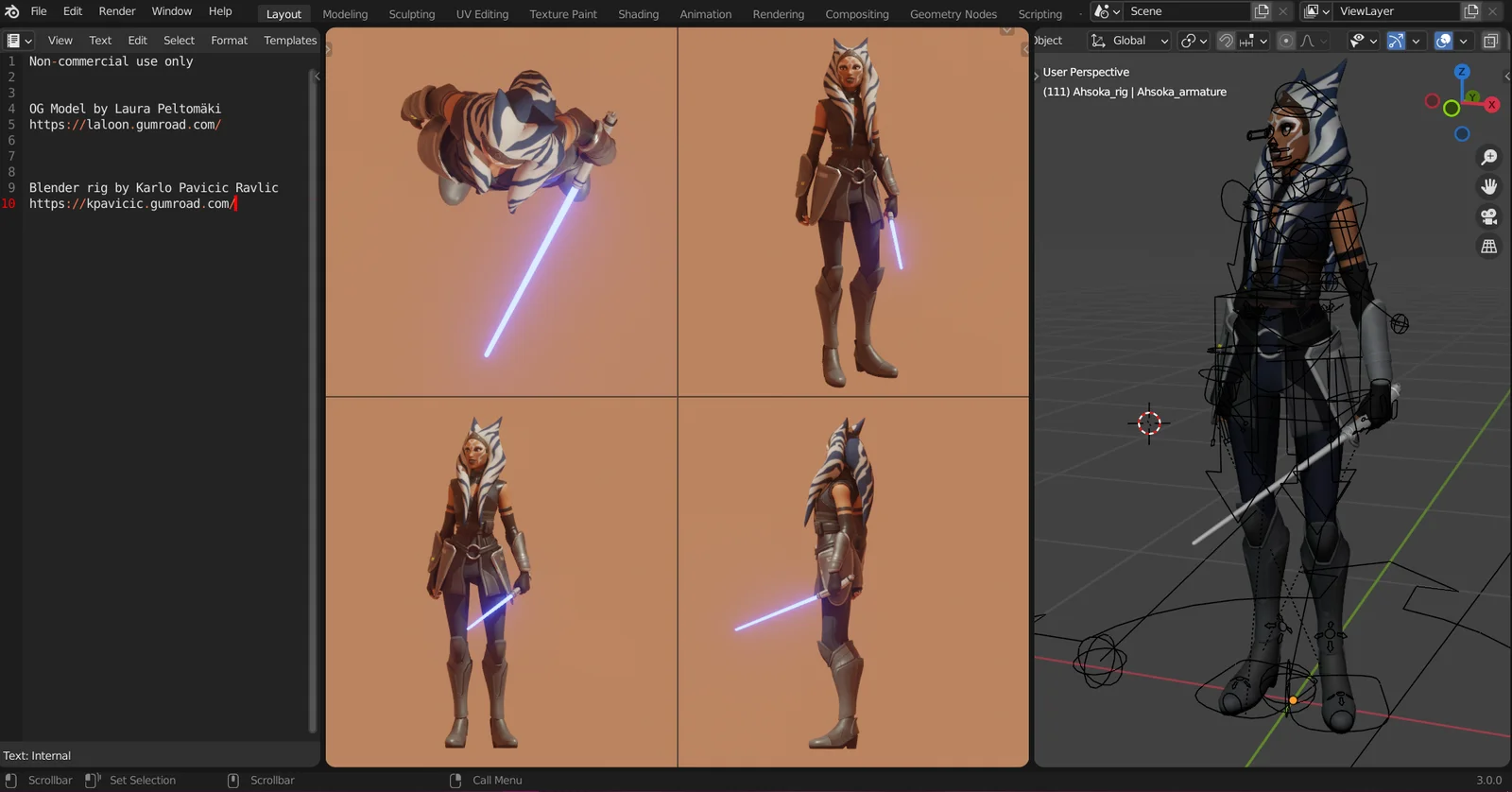Click the Scene name field
This screenshot has width=1512, height=792.
[1187, 11]
